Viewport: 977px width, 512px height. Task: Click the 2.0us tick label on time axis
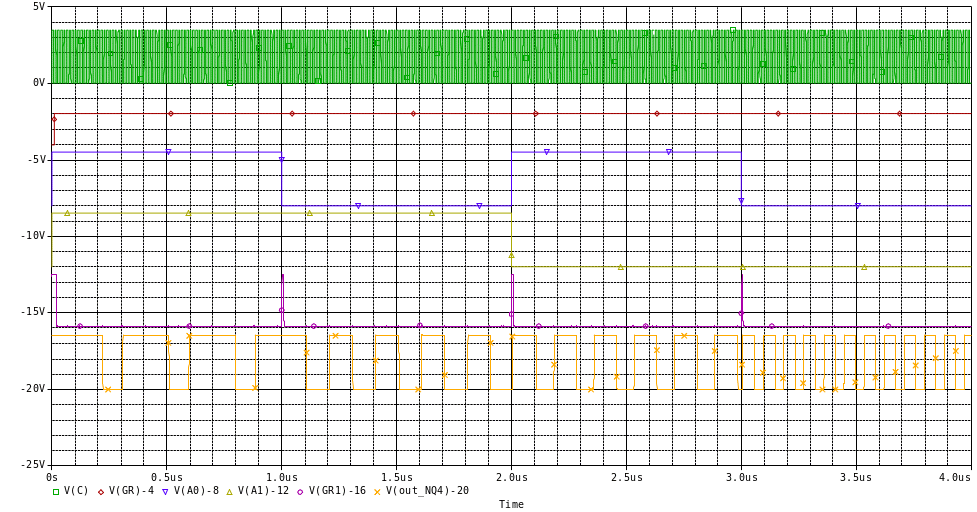point(510,479)
